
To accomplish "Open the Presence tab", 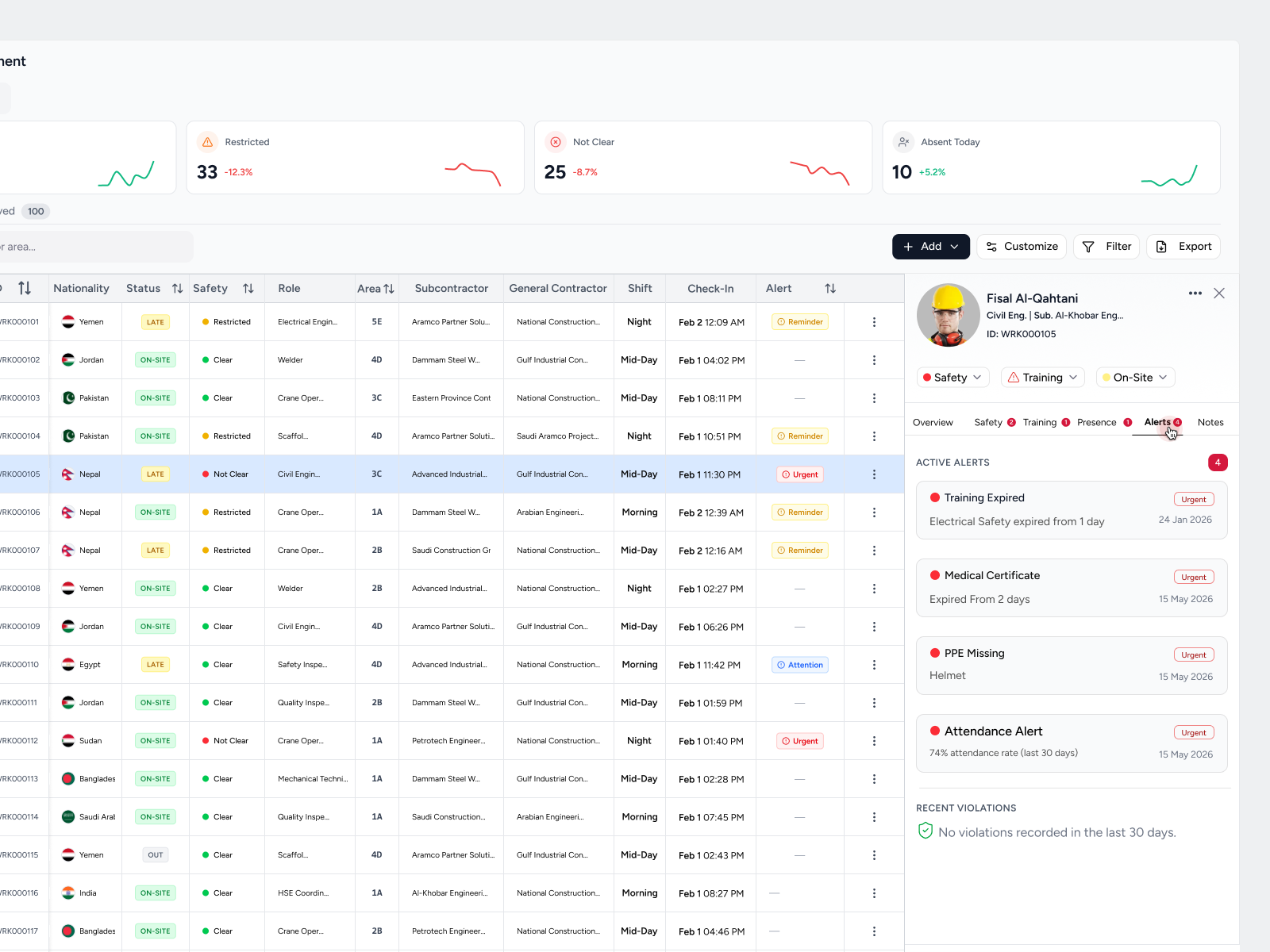I will pos(1097,423).
